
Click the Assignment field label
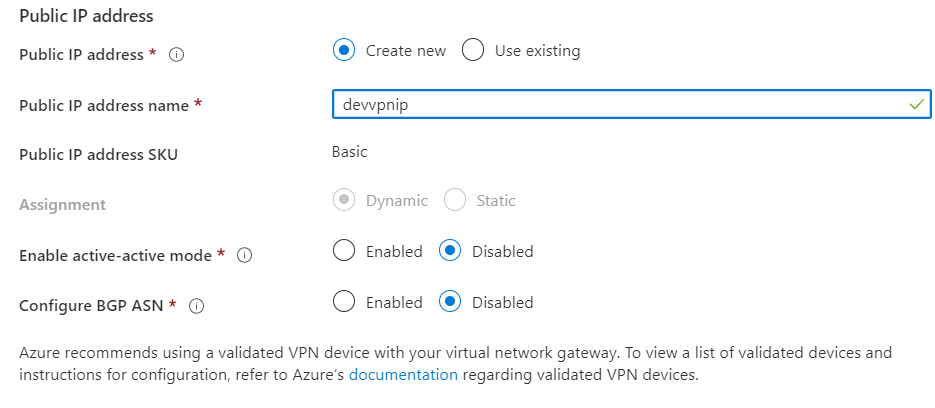(x=62, y=204)
